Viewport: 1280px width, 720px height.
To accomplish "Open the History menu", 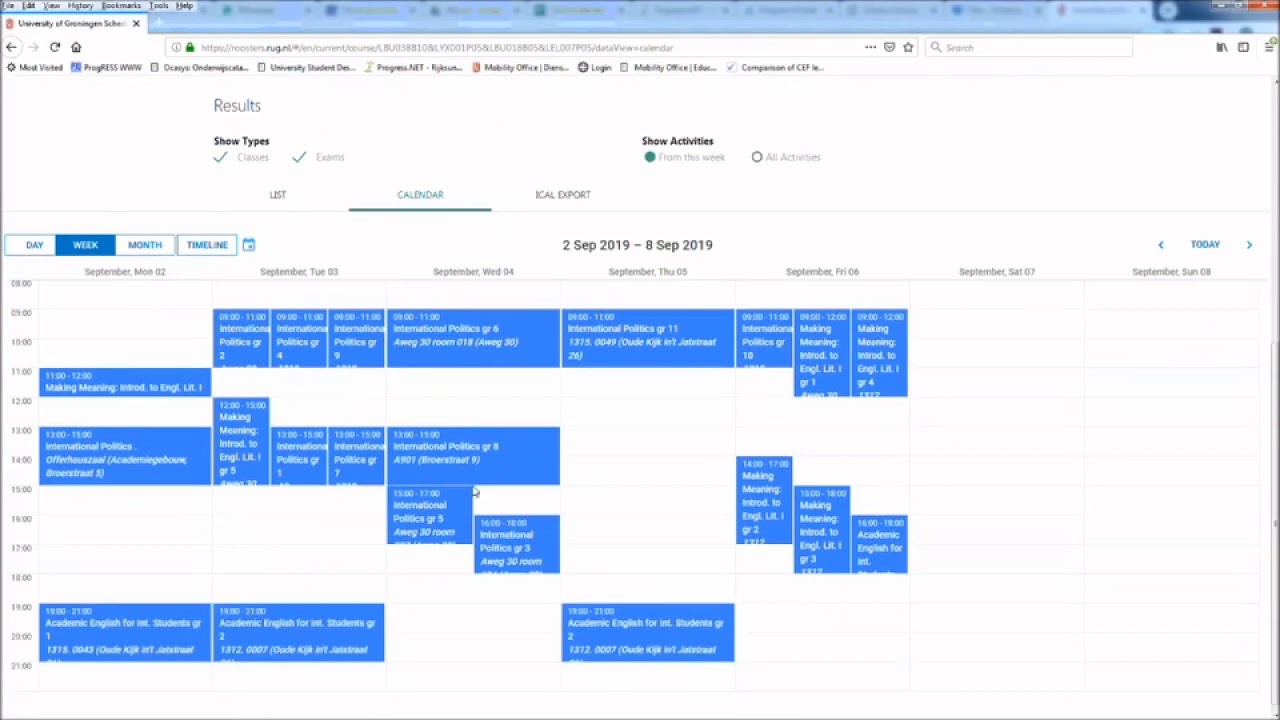I will click(x=80, y=6).
